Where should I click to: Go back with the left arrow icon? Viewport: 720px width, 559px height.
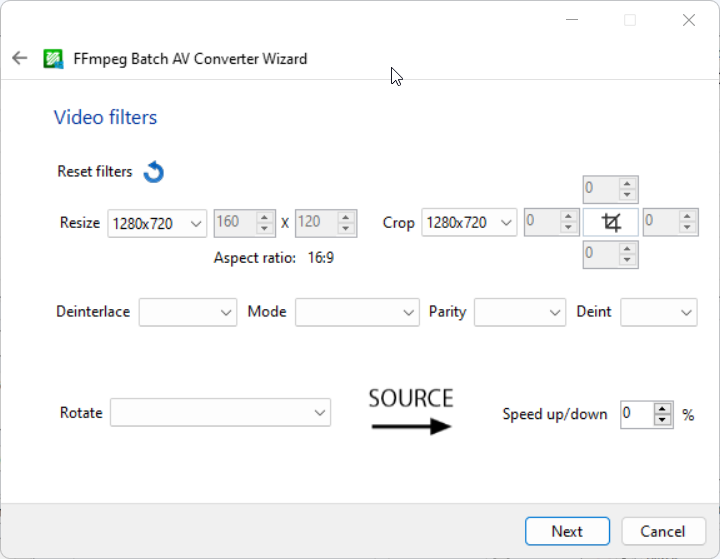click(x=20, y=58)
